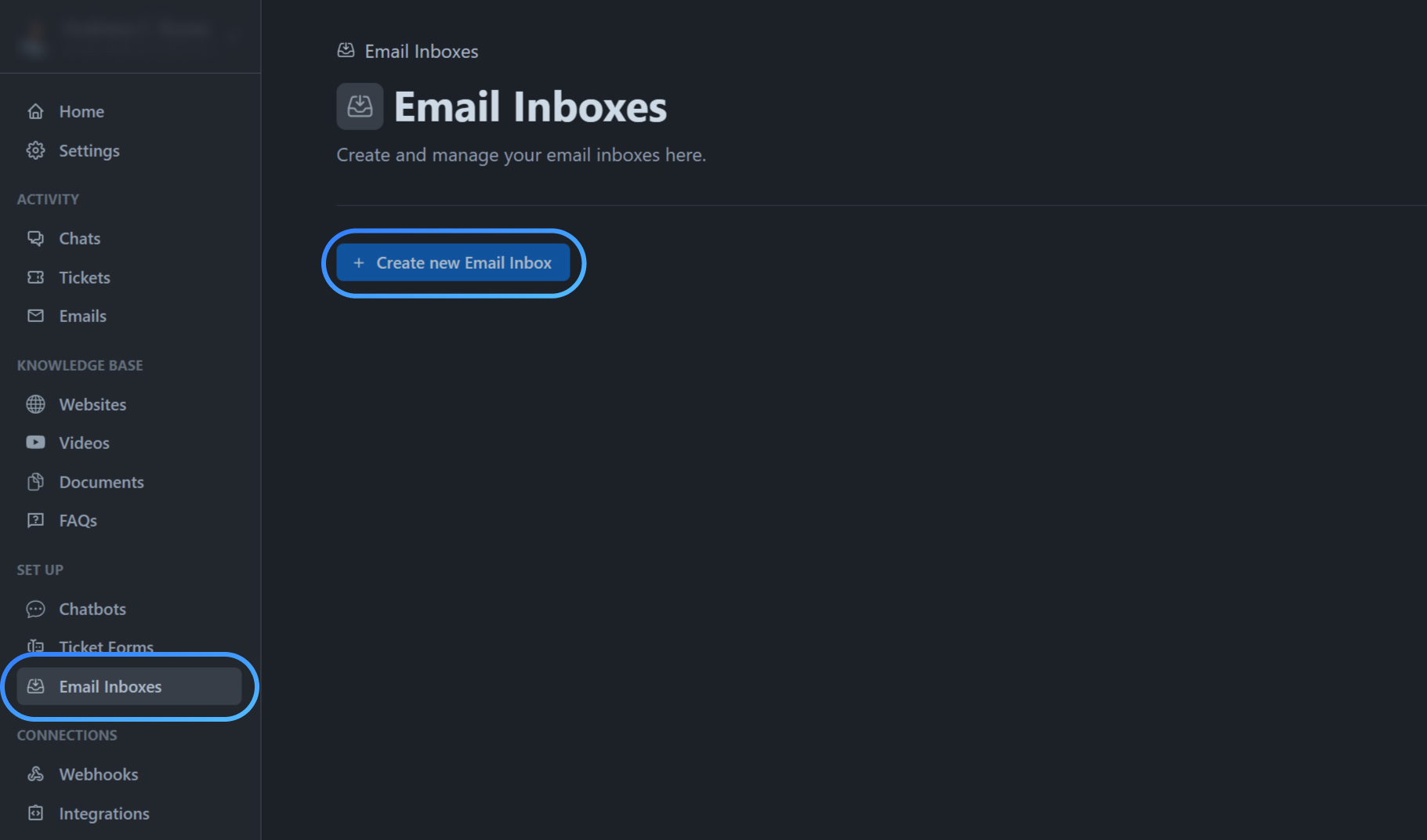Click the Webhooks hook icon

36,774
